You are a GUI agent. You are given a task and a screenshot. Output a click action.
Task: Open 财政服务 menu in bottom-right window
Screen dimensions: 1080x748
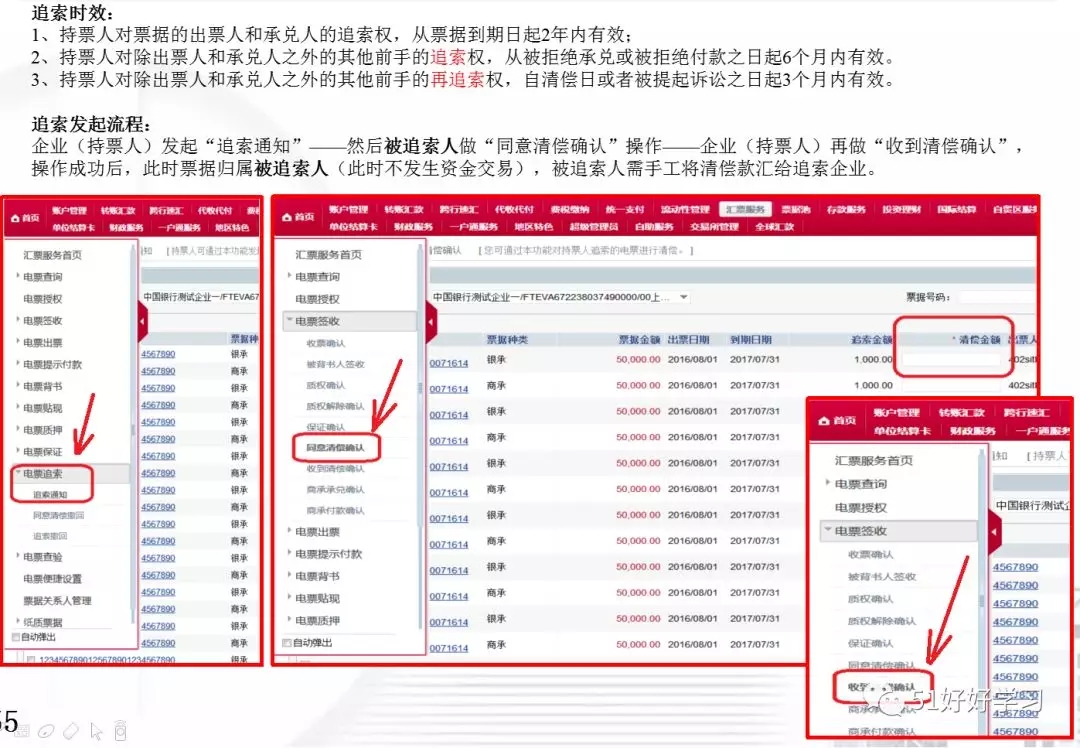[973, 430]
